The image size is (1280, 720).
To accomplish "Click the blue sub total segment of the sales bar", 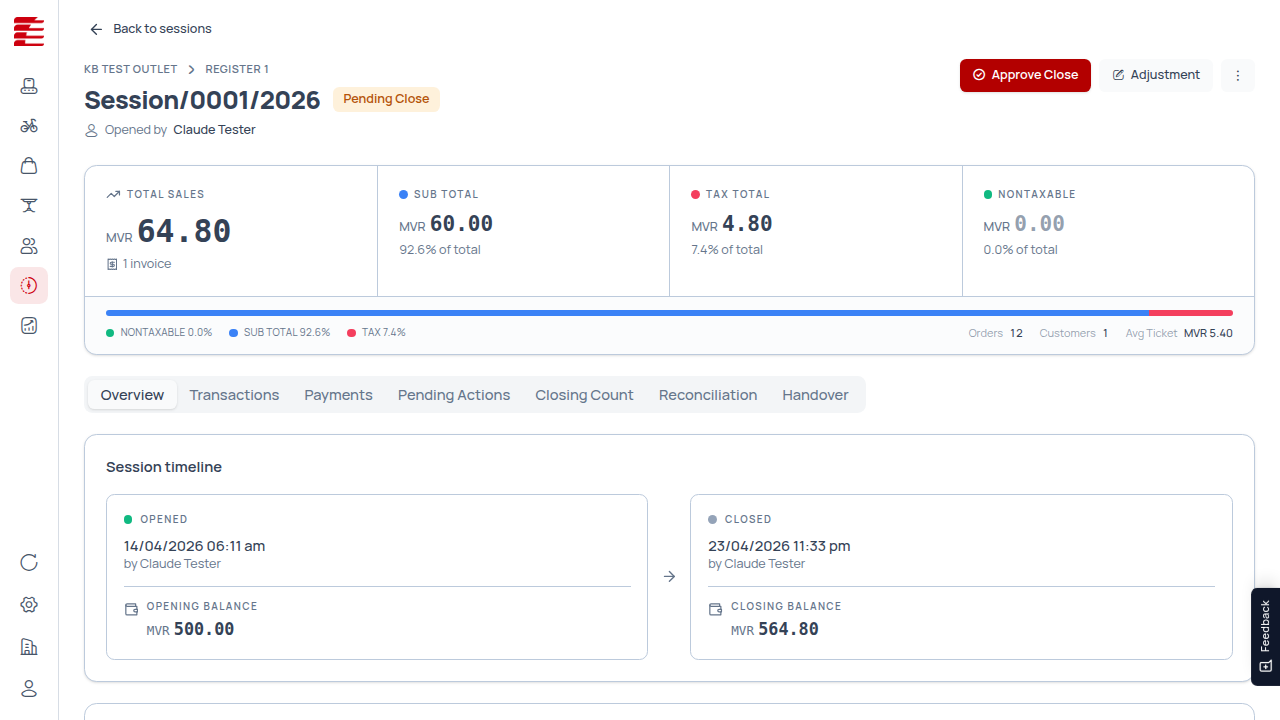I will point(627,313).
